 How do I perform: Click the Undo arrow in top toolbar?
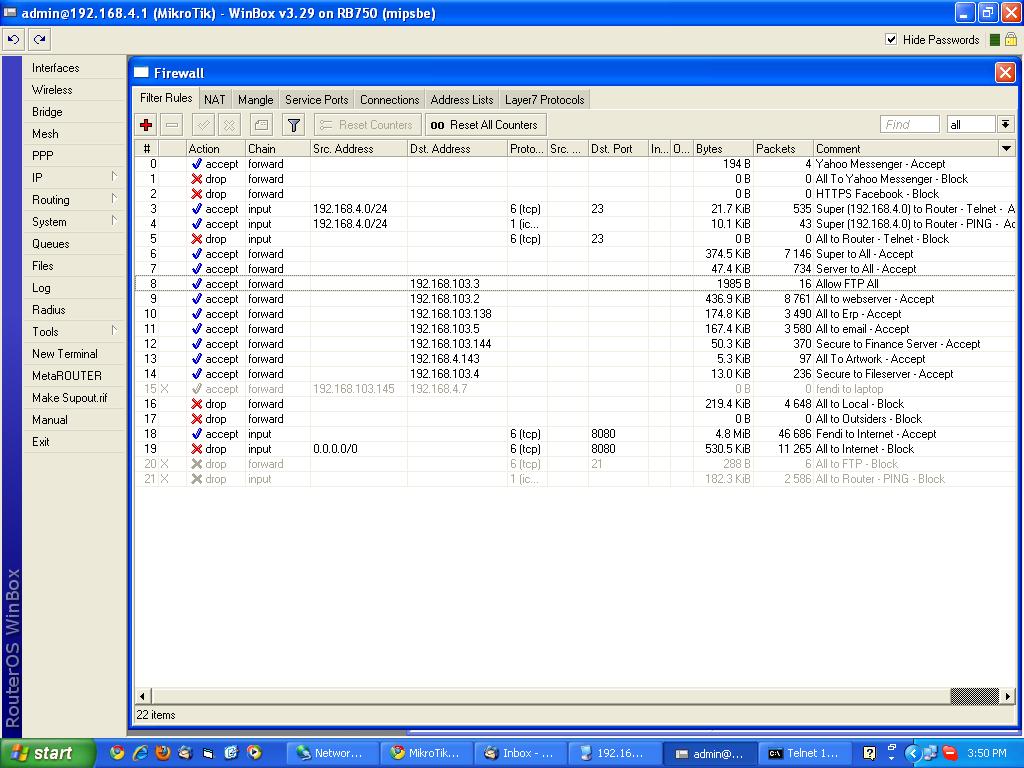click(12, 39)
